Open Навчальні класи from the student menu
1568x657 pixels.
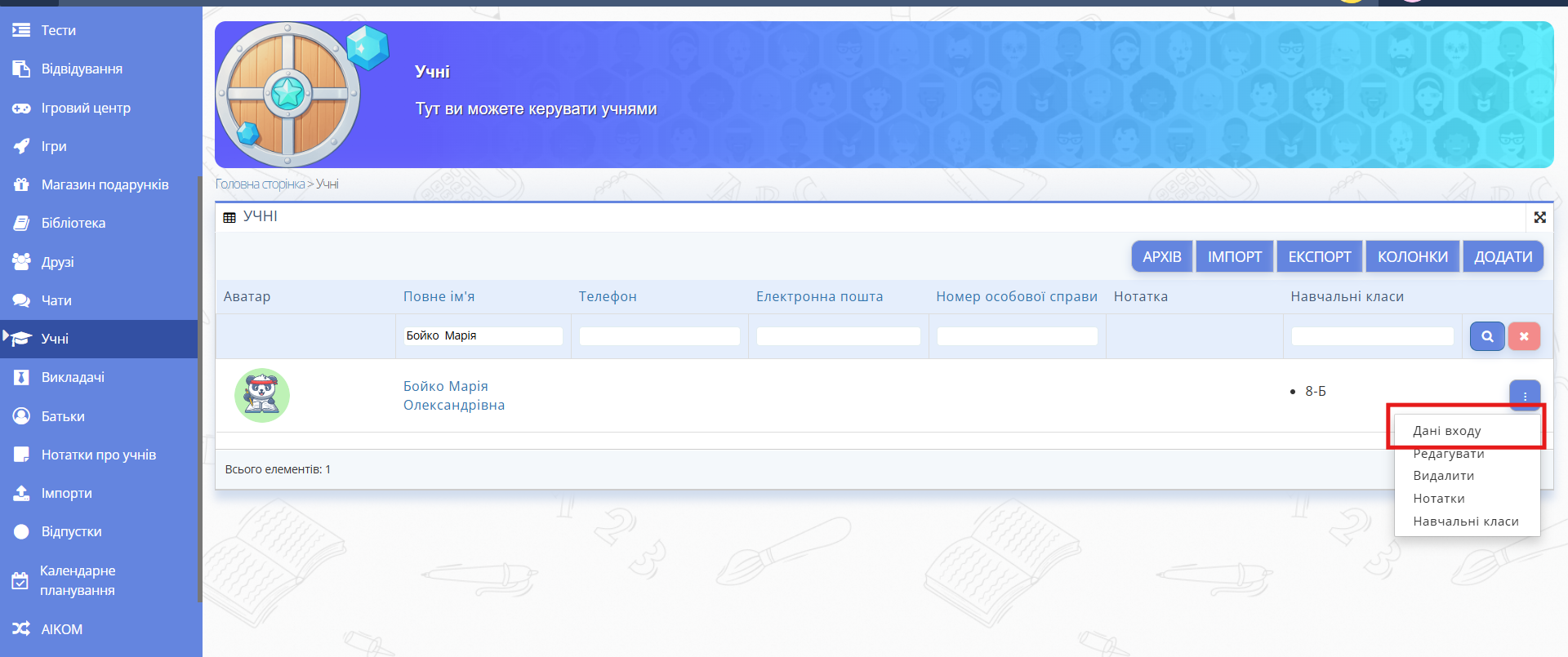1465,522
